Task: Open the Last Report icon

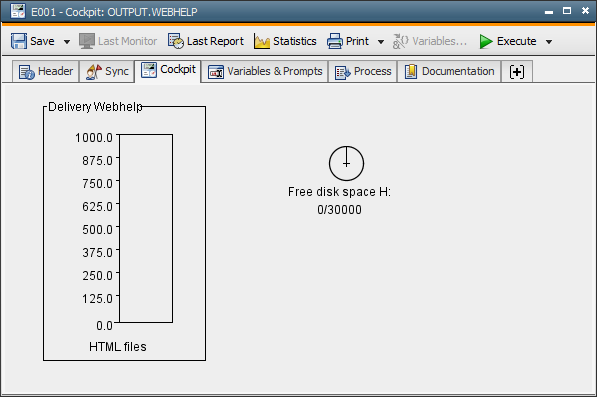Action: (176, 41)
